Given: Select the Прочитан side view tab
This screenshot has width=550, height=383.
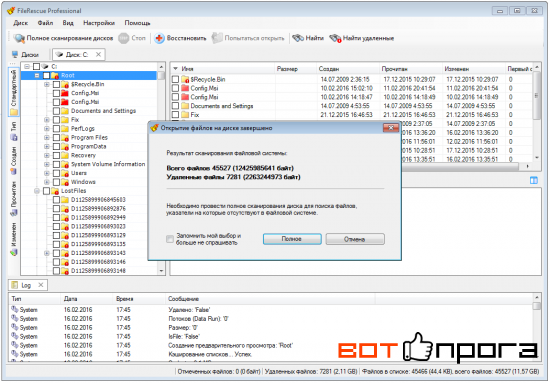Looking at the screenshot, I should click(x=14, y=198).
